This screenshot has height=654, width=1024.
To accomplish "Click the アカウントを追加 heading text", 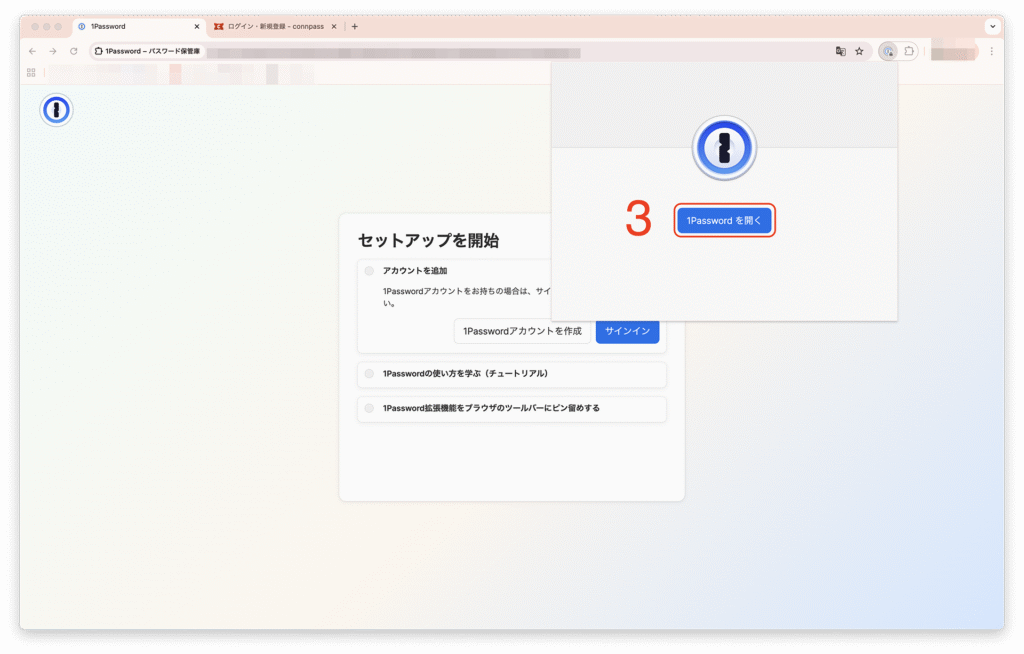I will click(x=415, y=271).
